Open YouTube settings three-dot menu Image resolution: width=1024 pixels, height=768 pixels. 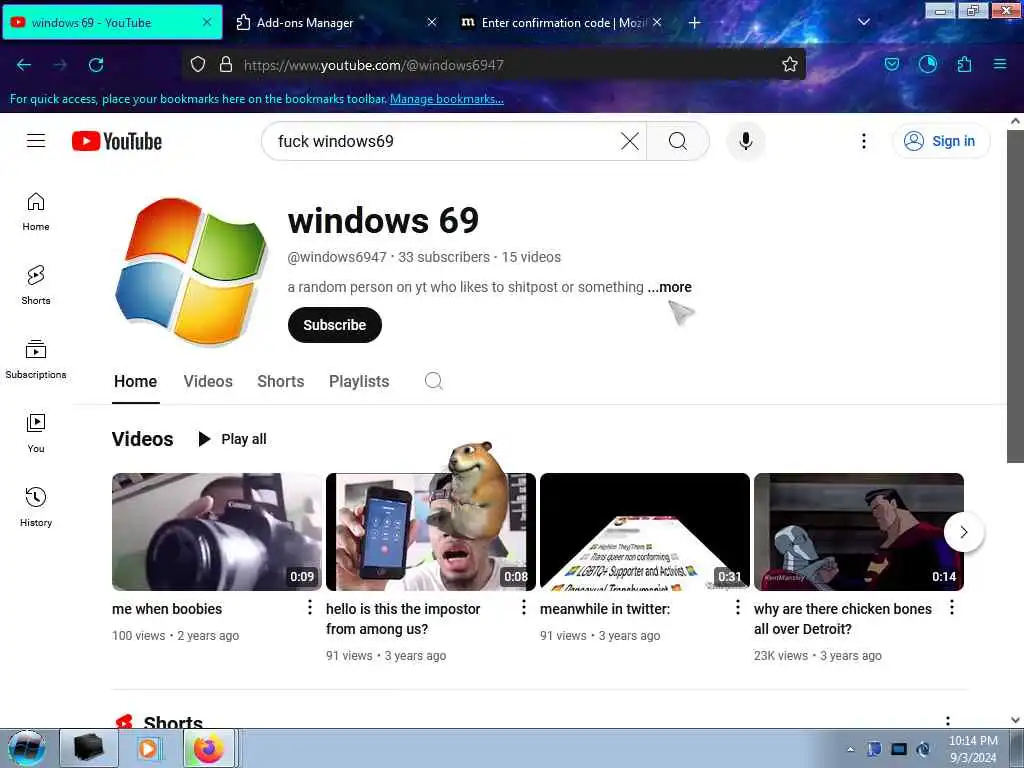coord(863,141)
